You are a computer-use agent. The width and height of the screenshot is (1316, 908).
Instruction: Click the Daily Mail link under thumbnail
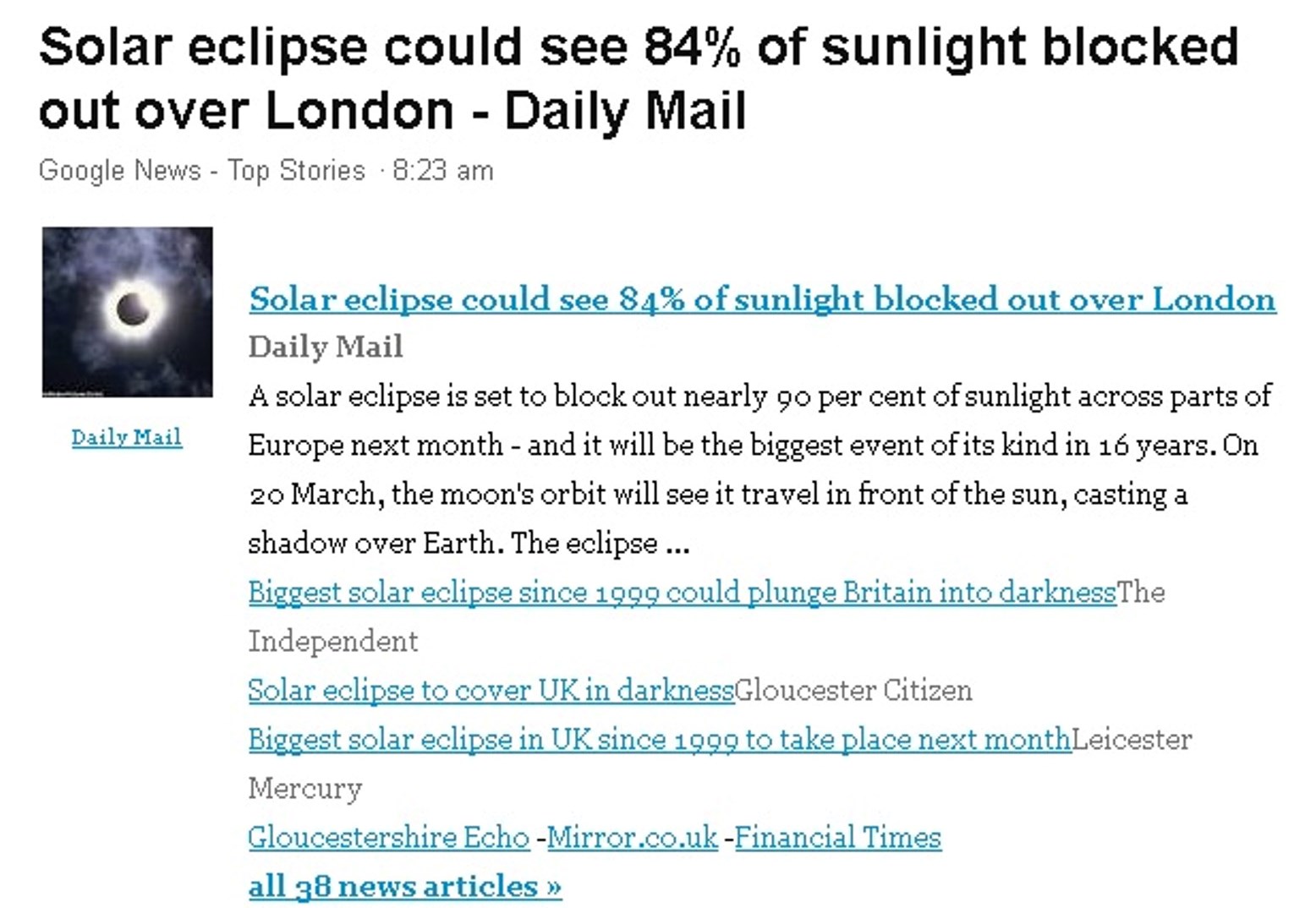pos(127,437)
